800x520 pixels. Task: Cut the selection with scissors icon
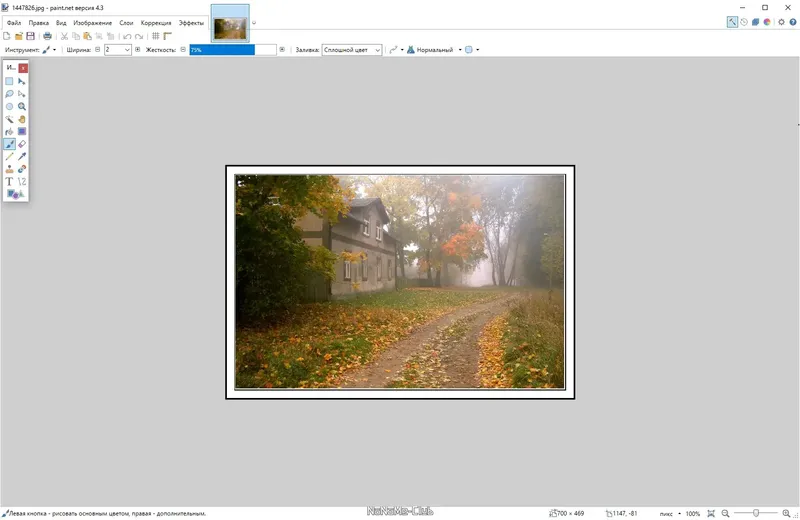(x=64, y=36)
